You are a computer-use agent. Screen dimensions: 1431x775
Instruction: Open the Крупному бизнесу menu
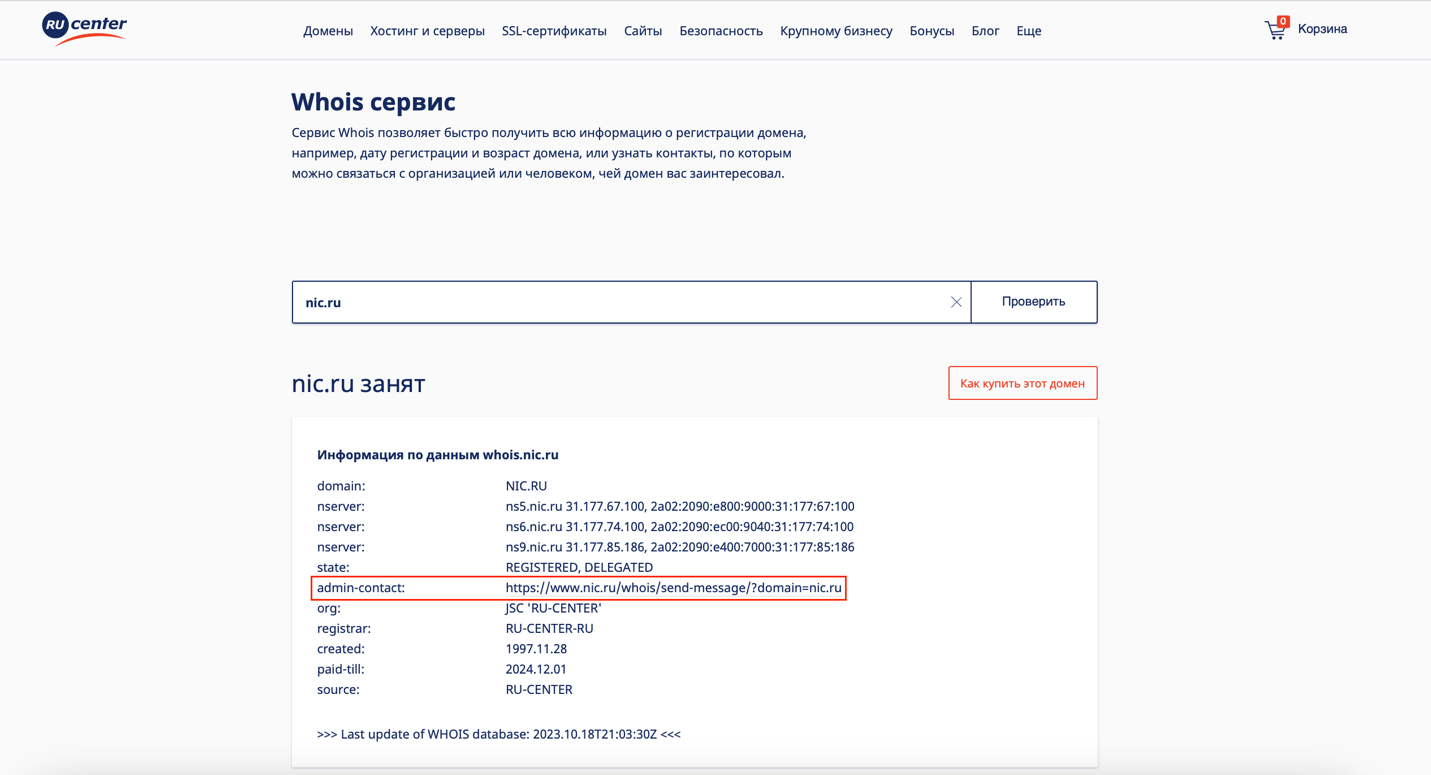[836, 31]
